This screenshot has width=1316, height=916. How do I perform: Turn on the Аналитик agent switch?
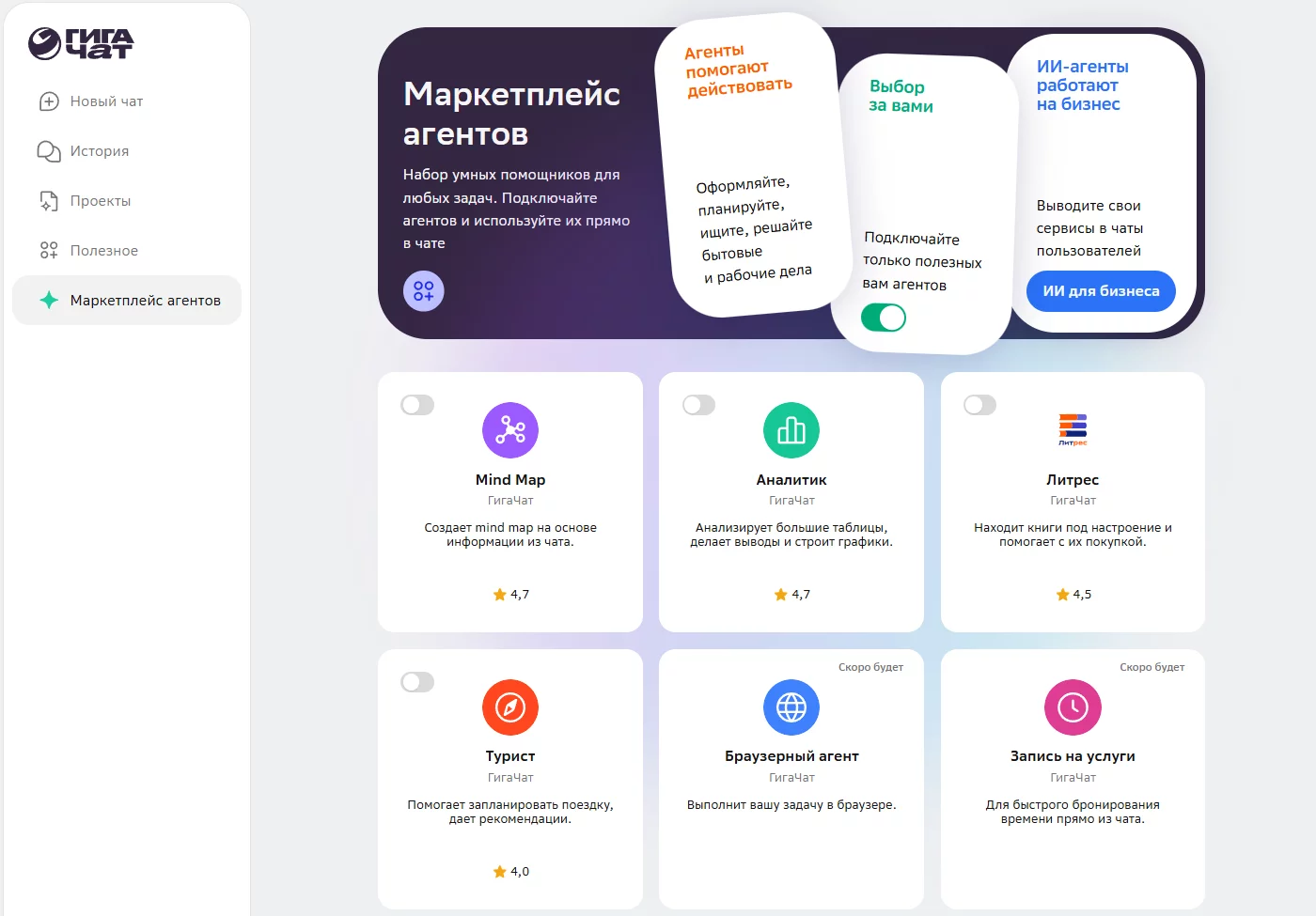tap(698, 405)
